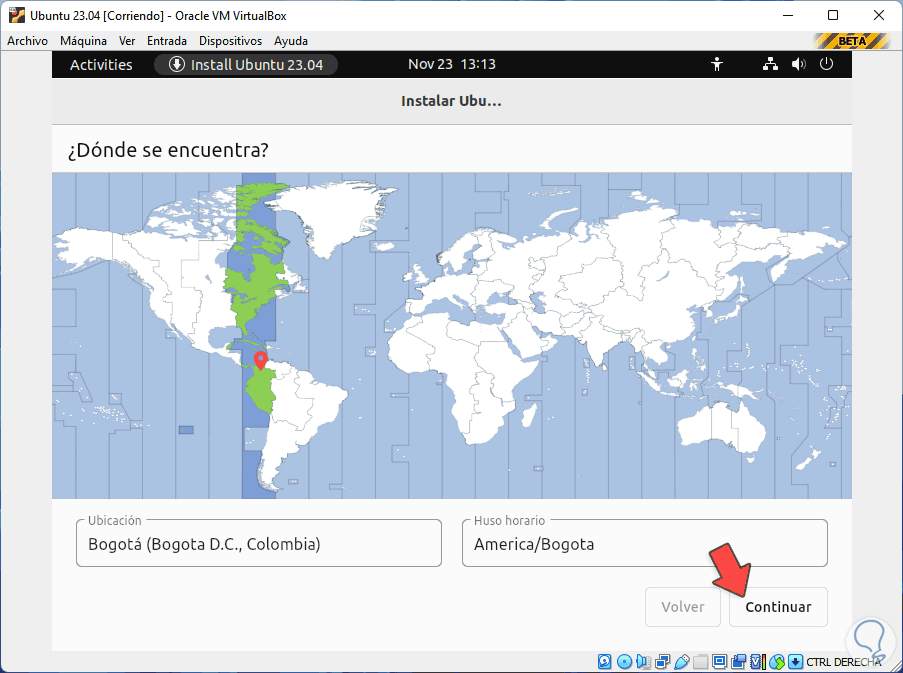Click the Continuar button
Viewport: 903px width, 673px height.
coord(778,607)
